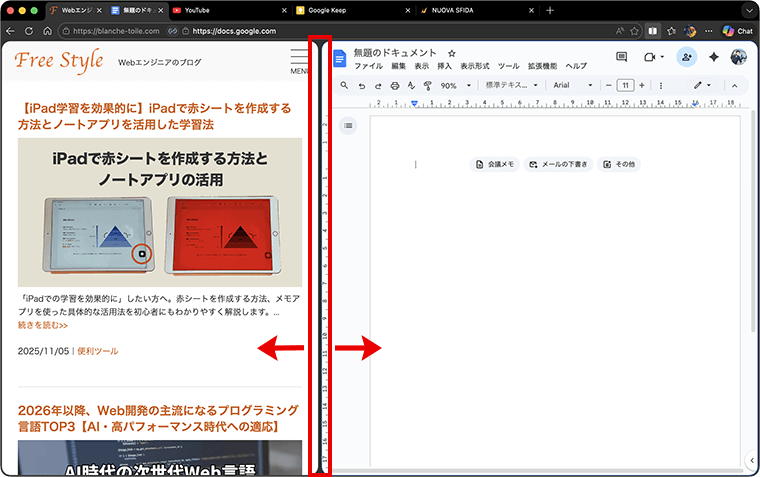The height and width of the screenshot is (477, 760).
Task: Open the ツール menu in Docs
Action: coord(508,66)
